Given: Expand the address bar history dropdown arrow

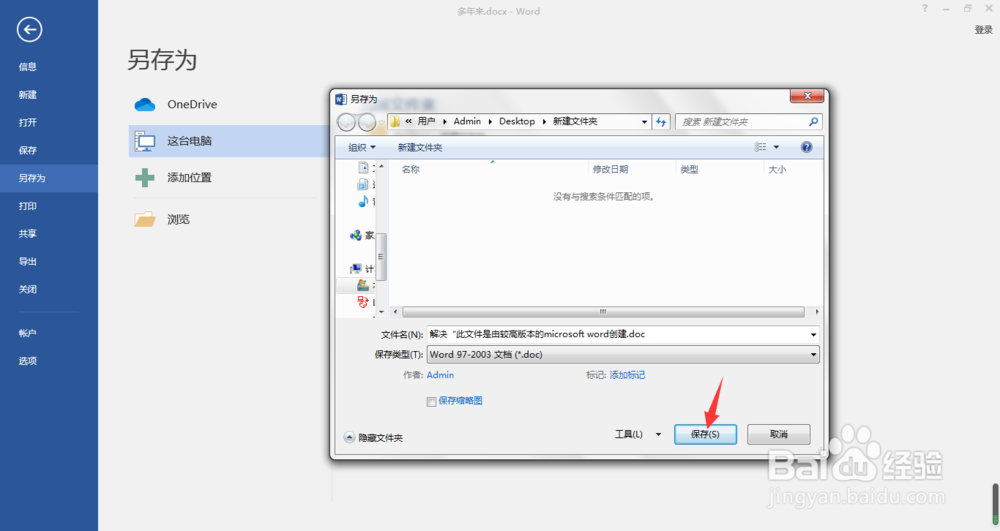Looking at the screenshot, I should coord(644,122).
